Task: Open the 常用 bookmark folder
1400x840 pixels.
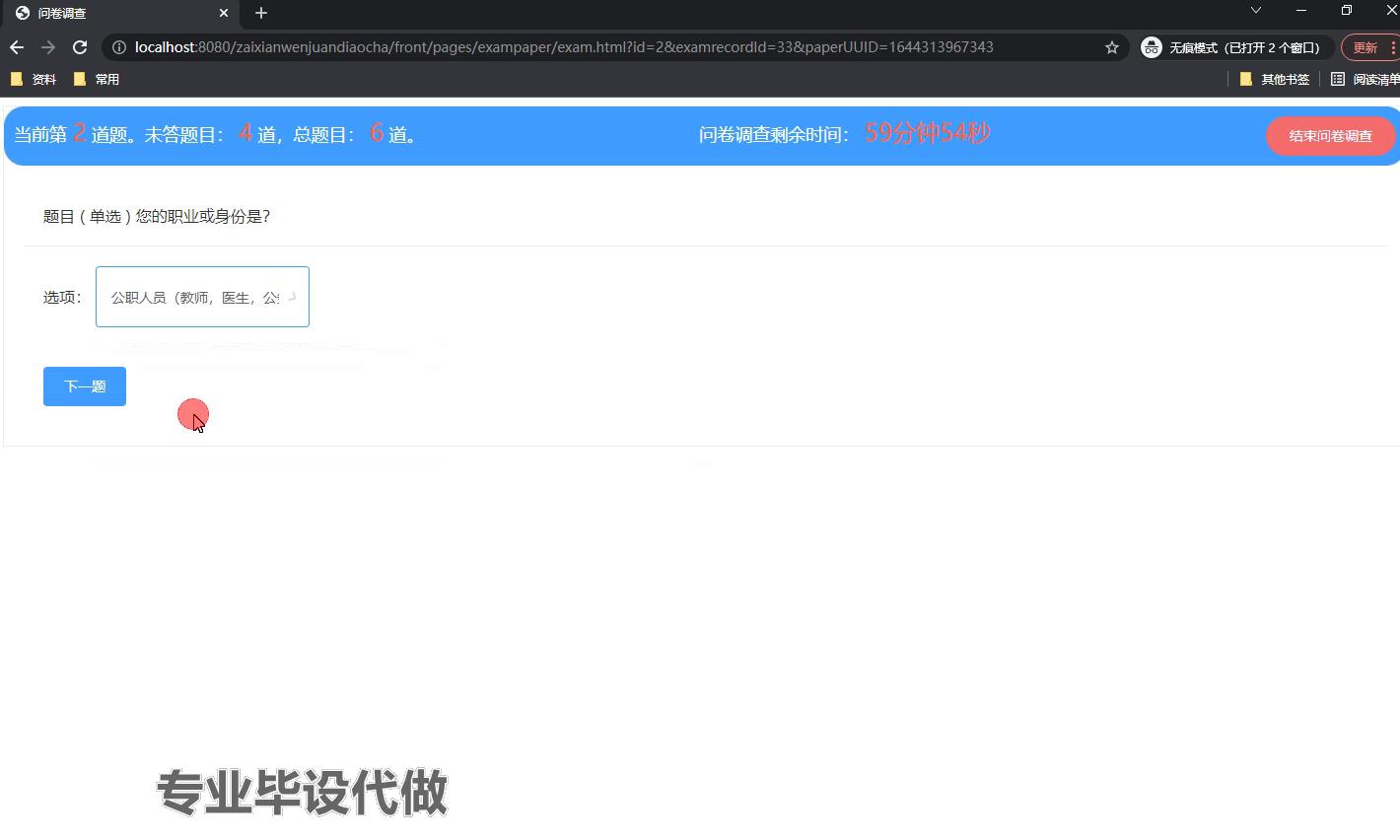Action: click(97, 79)
